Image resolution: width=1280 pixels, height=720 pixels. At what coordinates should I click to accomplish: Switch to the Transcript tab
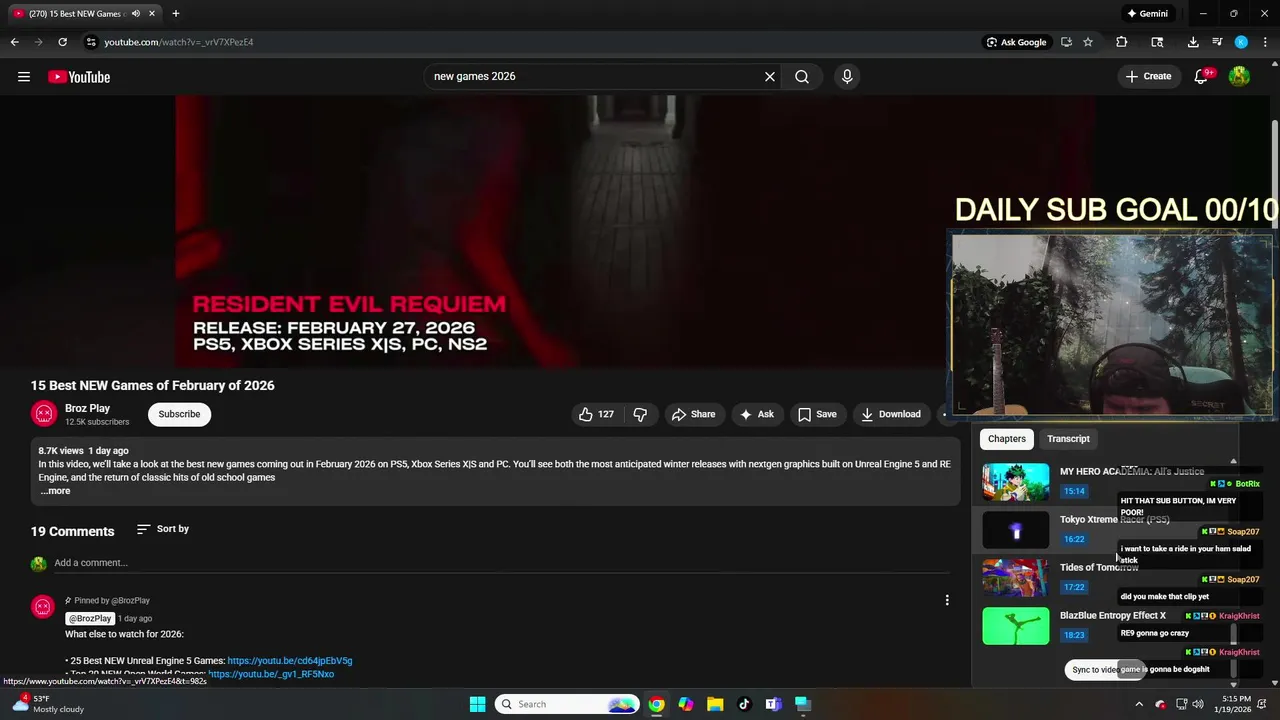click(x=1068, y=439)
